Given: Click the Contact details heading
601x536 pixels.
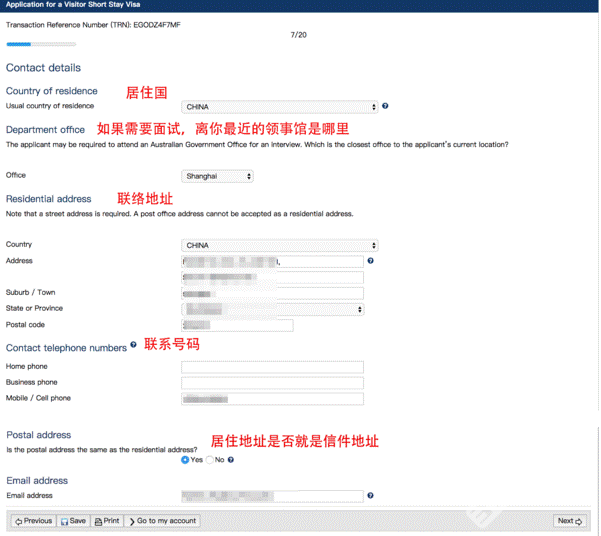Looking at the screenshot, I should click(43, 68).
